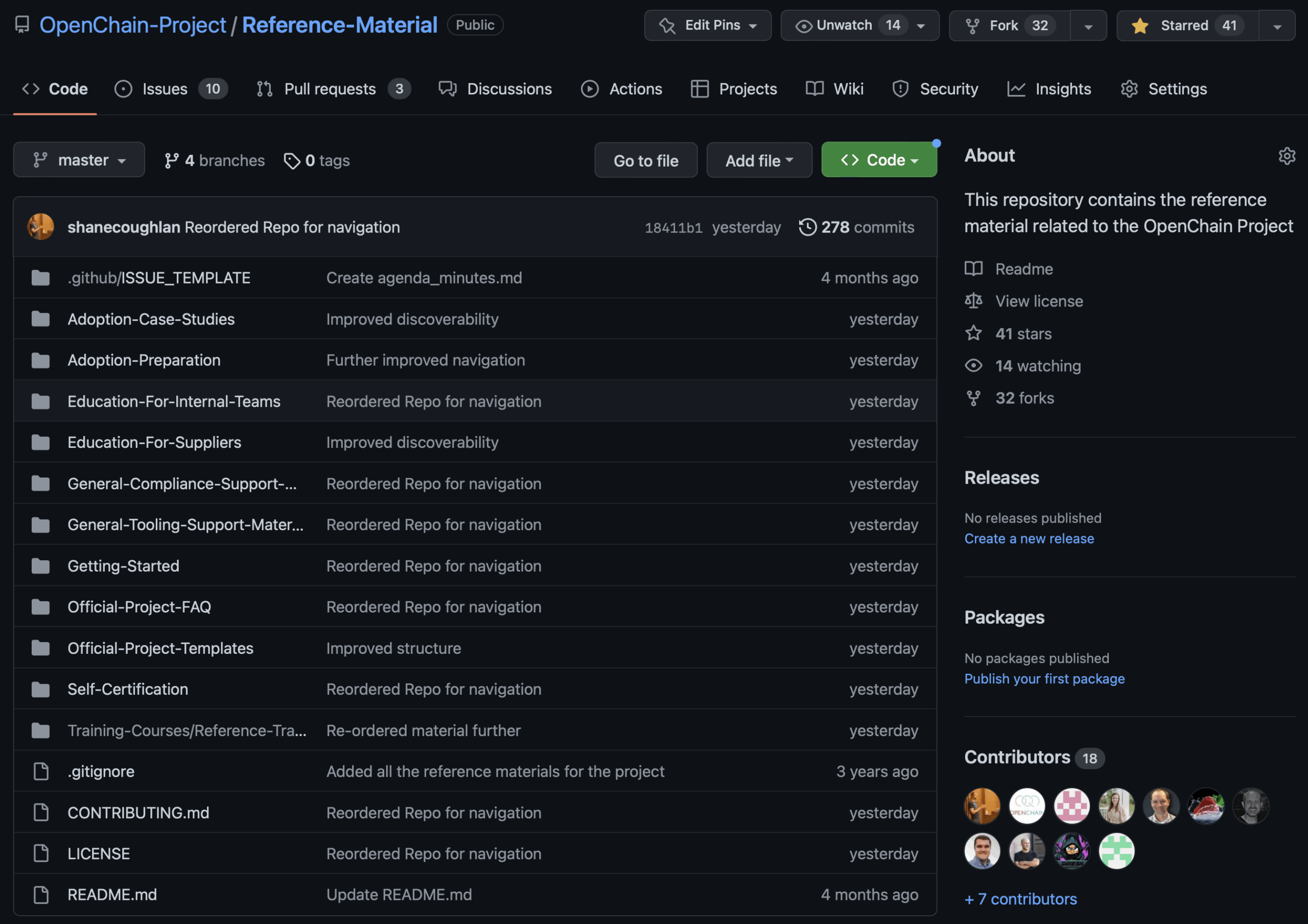The height and width of the screenshot is (924, 1308).
Task: Click the Go to file button
Action: 645,161
